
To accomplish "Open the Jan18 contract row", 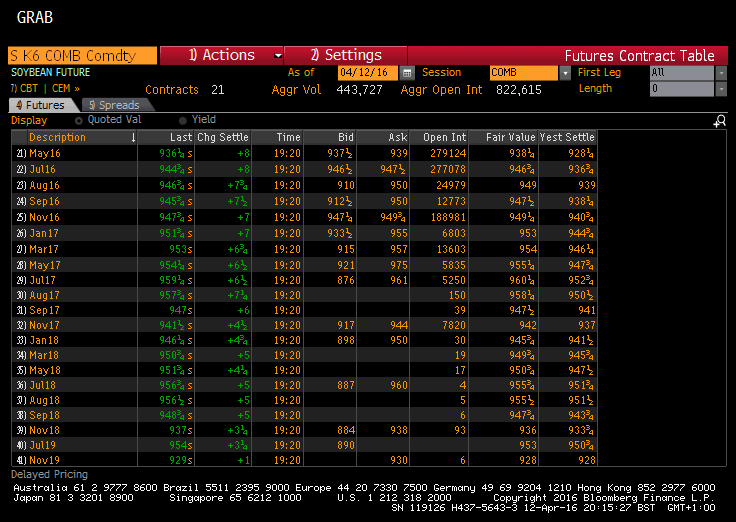I will click(304, 340).
